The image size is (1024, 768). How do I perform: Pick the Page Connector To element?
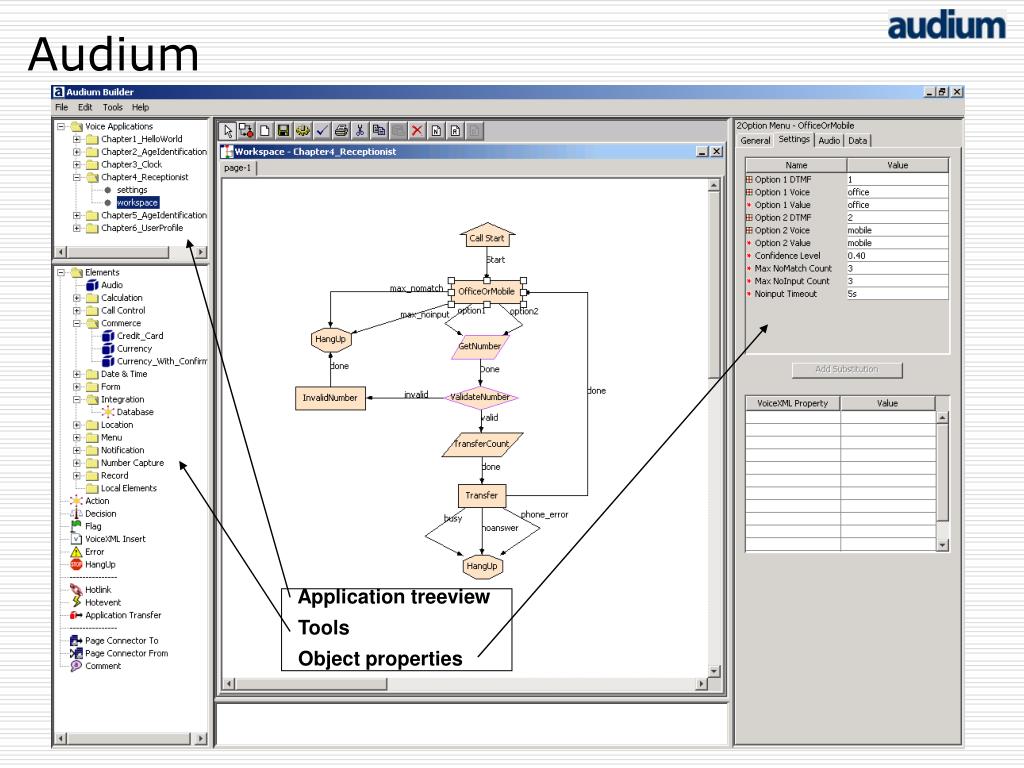coord(114,641)
